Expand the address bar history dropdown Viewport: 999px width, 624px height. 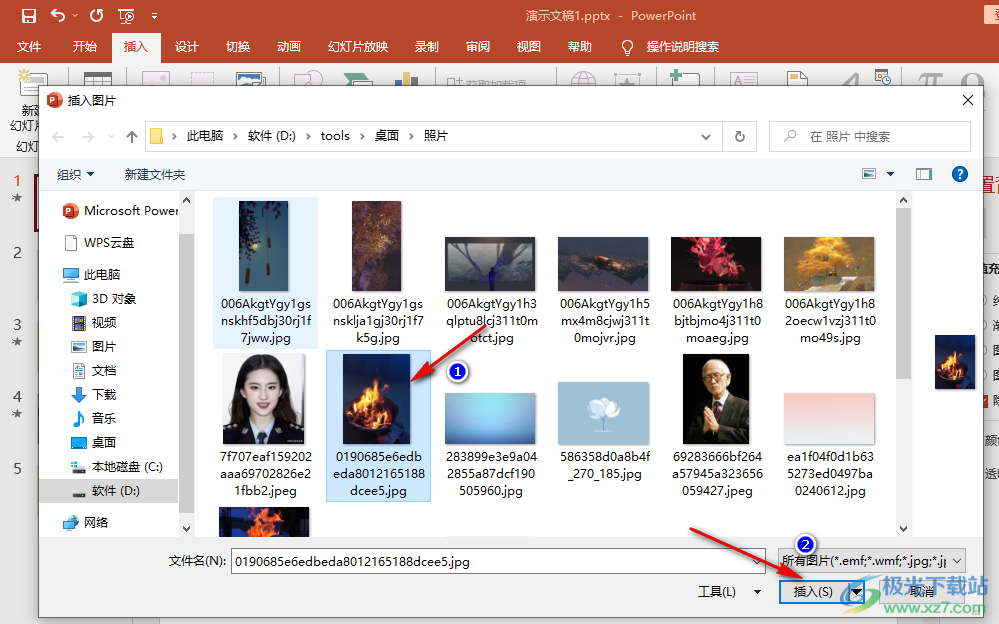pyautogui.click(x=706, y=137)
